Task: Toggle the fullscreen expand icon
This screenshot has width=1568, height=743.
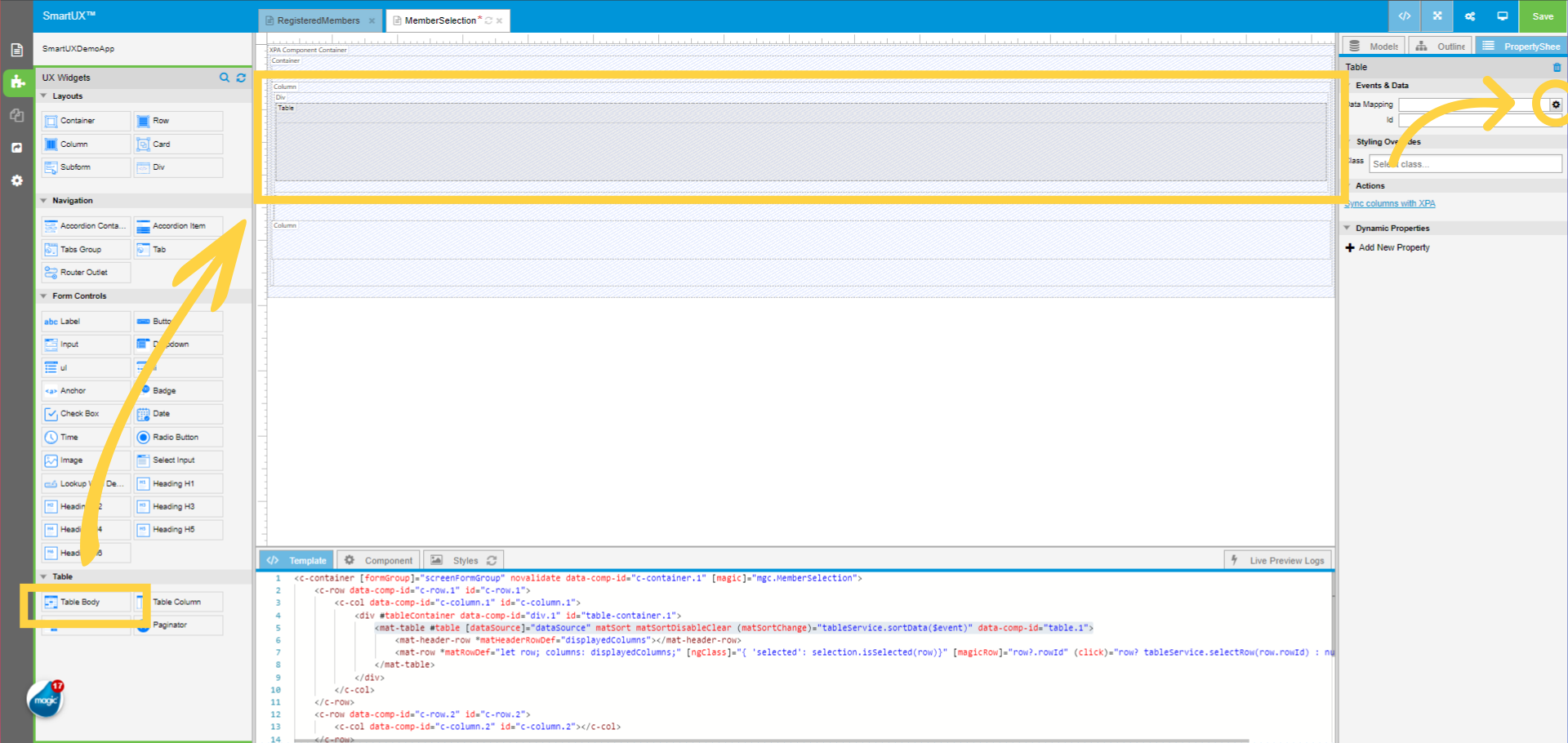Action: tap(1437, 16)
